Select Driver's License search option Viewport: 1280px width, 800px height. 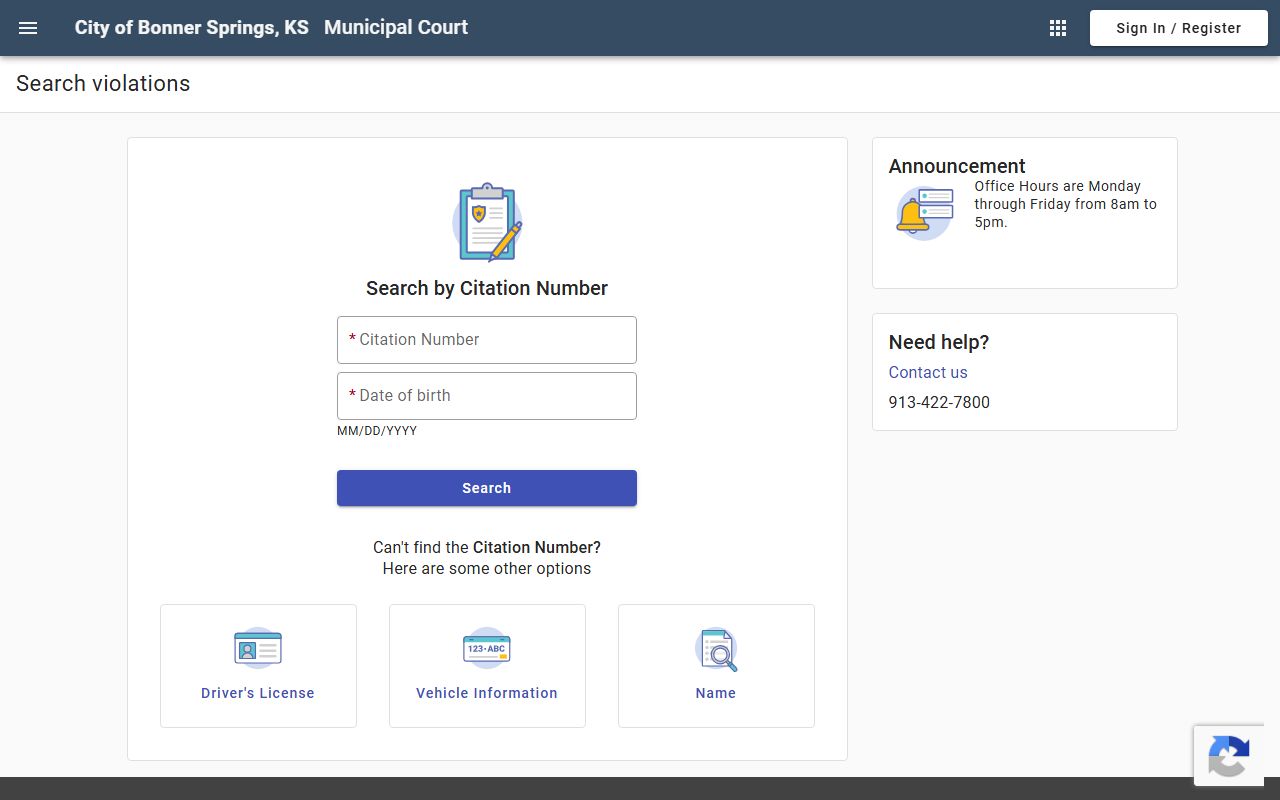[258, 666]
